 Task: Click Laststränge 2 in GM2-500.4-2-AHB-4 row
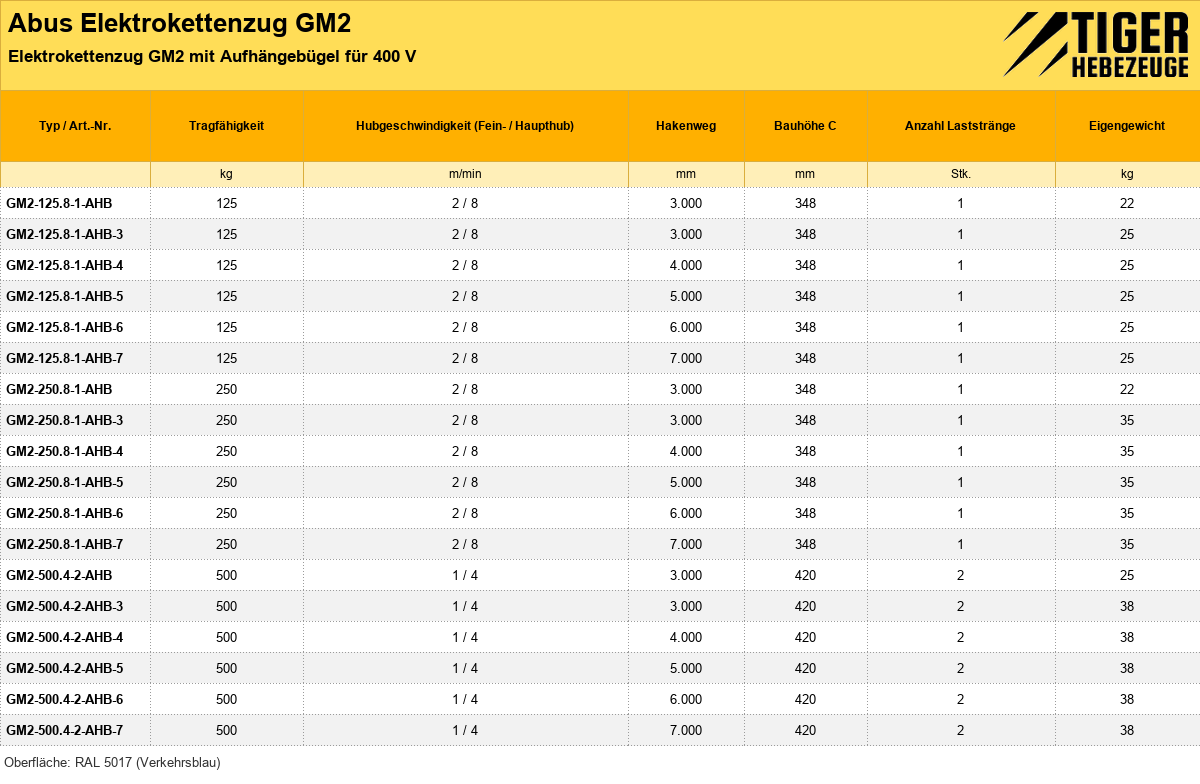pos(960,637)
